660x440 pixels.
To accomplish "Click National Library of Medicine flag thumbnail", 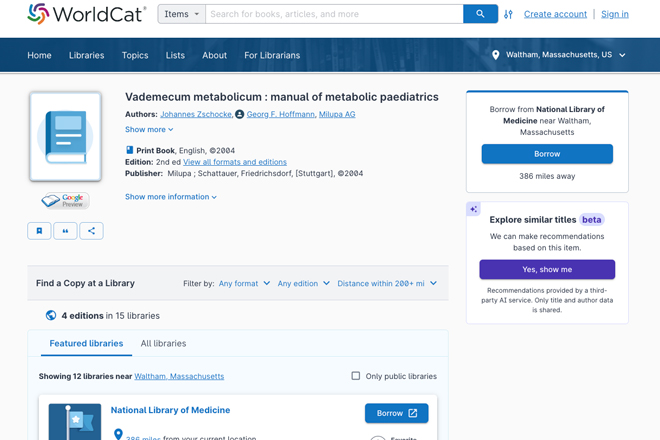I will [75, 422].
